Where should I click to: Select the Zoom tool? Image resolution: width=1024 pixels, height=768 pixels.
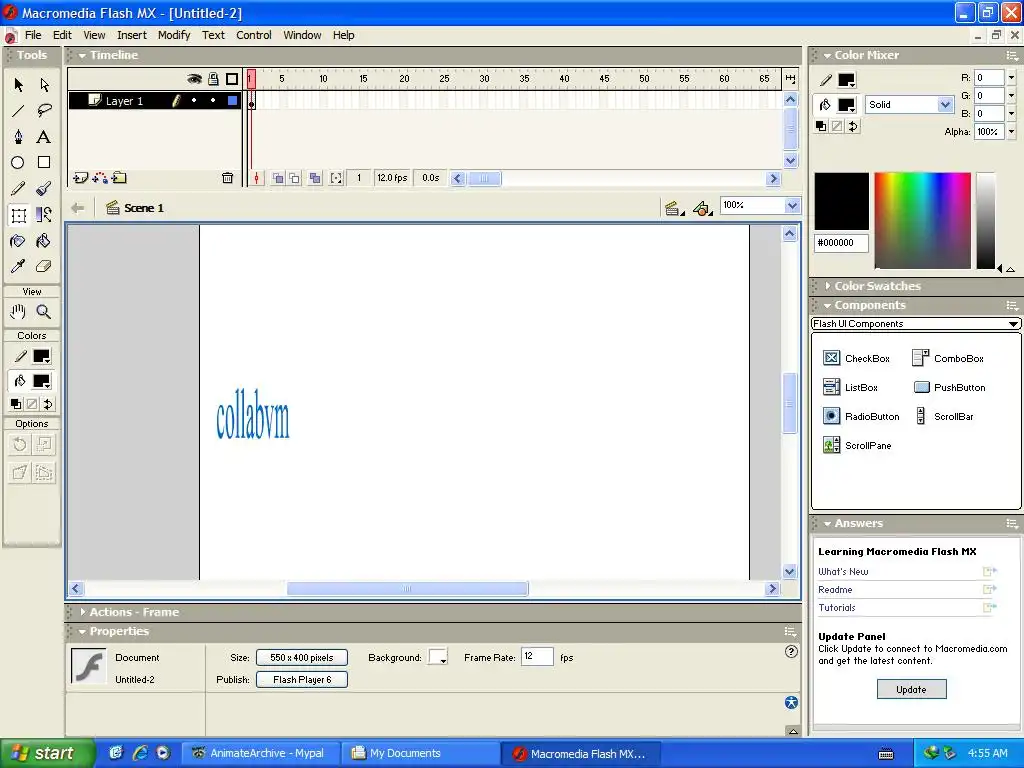pyautogui.click(x=44, y=312)
